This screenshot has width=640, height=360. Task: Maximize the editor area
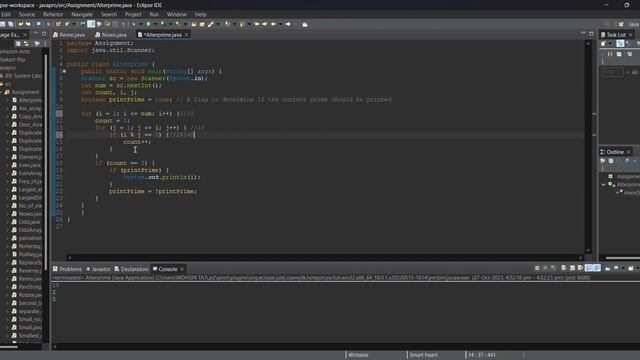coord(591,34)
